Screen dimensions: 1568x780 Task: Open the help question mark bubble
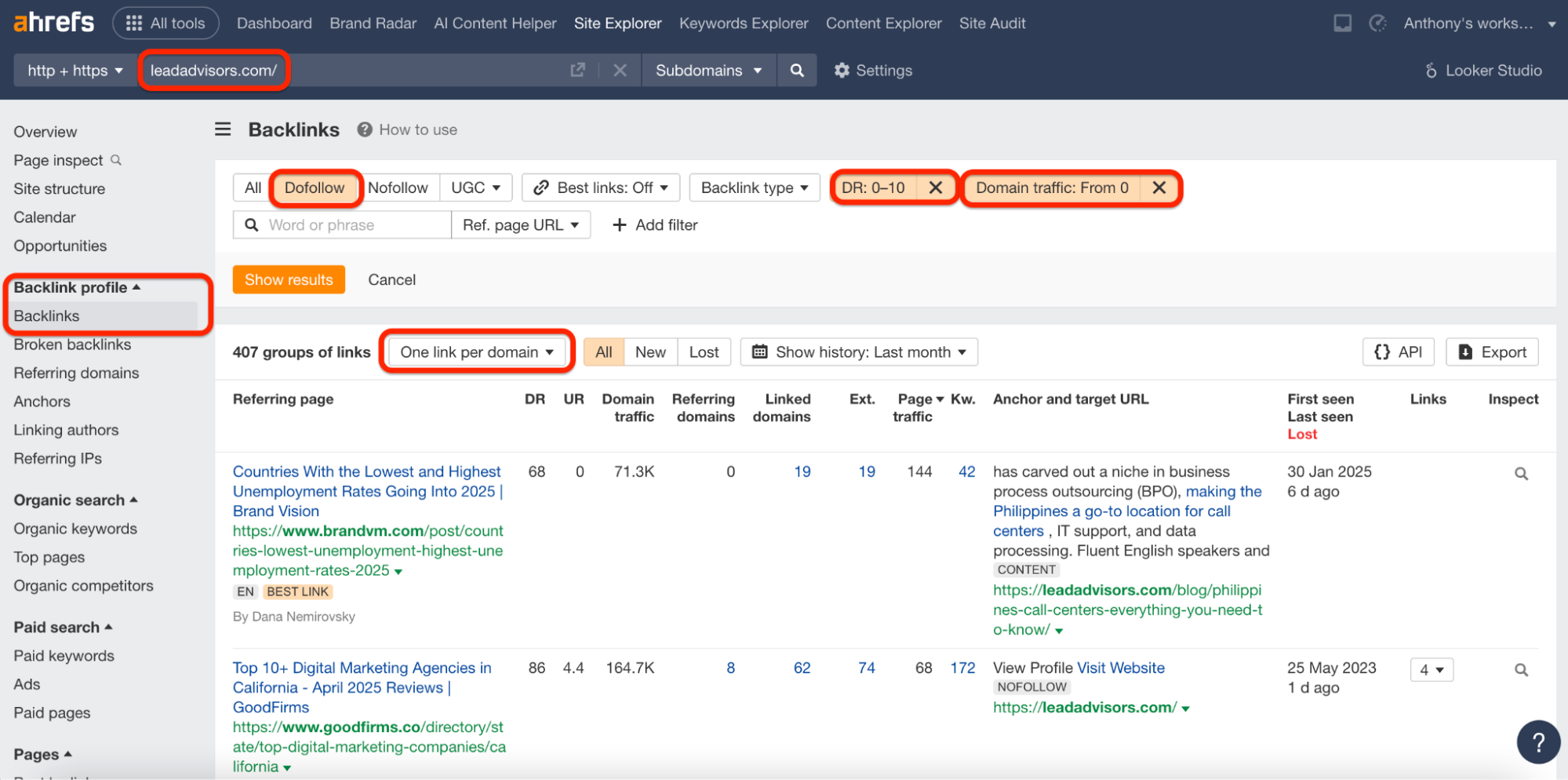click(x=1538, y=742)
